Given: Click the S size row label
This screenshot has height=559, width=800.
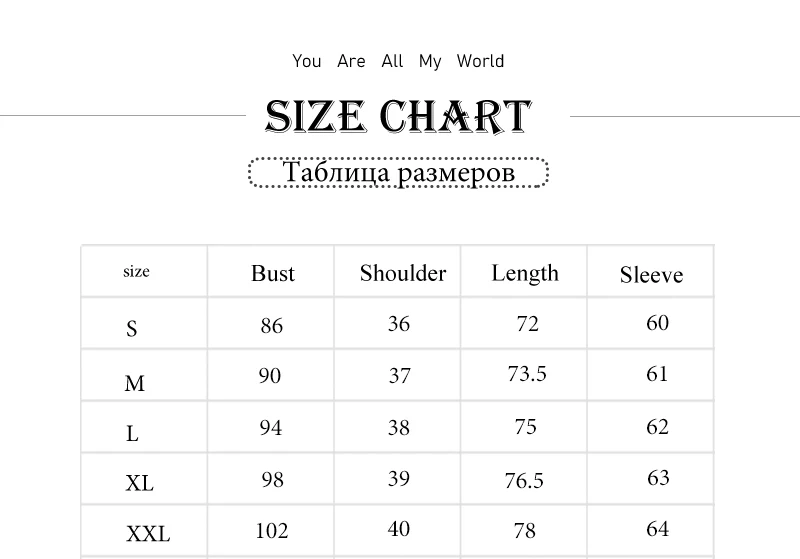Looking at the screenshot, I should (x=132, y=328).
